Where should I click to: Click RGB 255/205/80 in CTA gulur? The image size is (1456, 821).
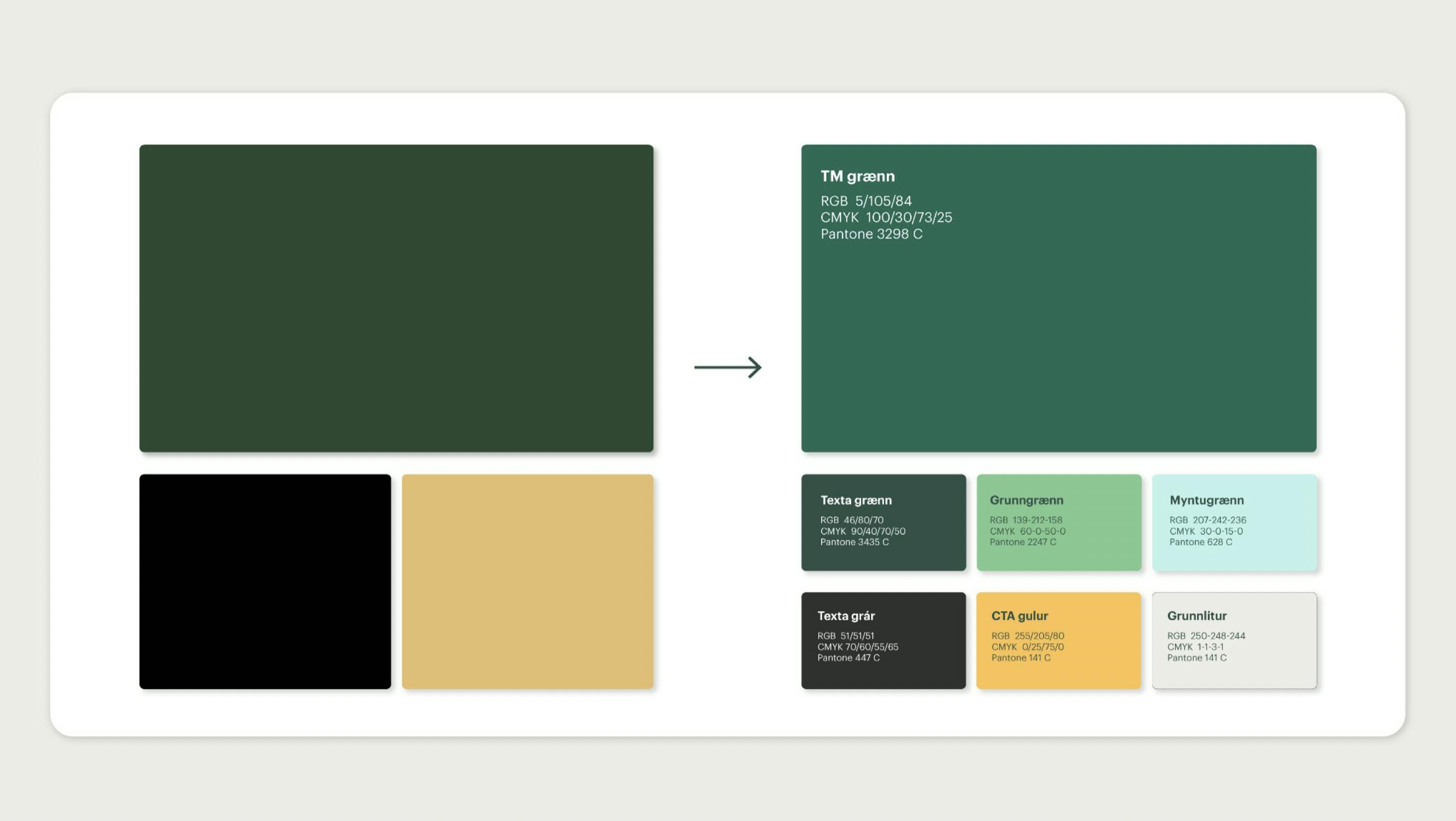coord(1028,636)
